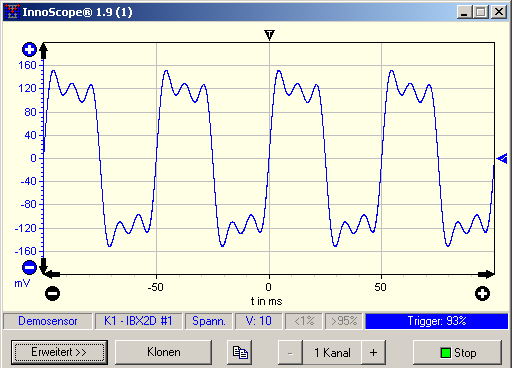
Task: Click the up arrow on voltage axis
Action: click(x=44, y=51)
